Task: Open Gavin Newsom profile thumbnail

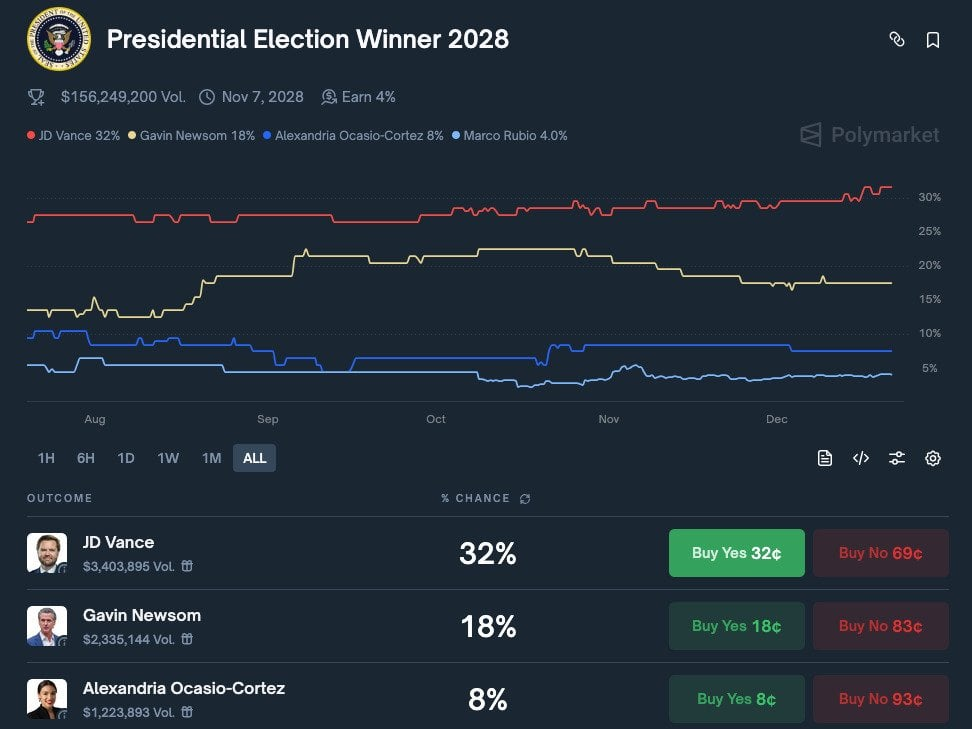Action: [x=47, y=626]
